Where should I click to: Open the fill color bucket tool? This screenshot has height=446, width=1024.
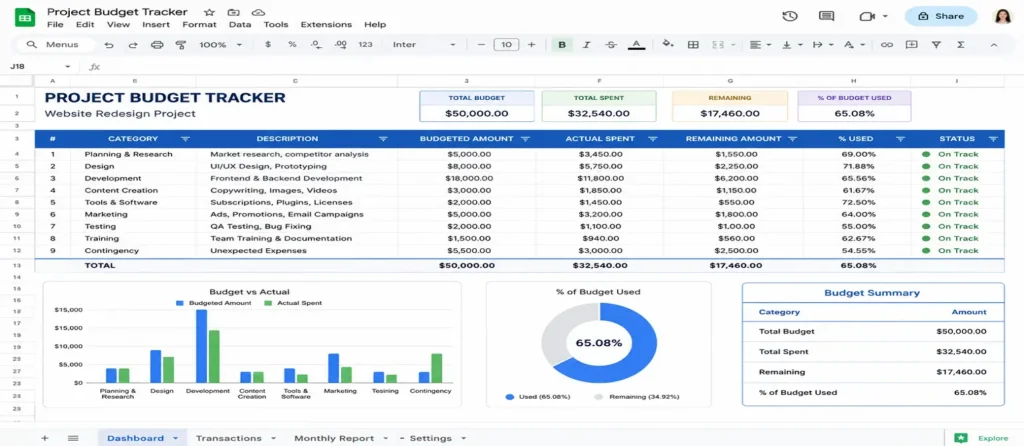pyautogui.click(x=667, y=44)
